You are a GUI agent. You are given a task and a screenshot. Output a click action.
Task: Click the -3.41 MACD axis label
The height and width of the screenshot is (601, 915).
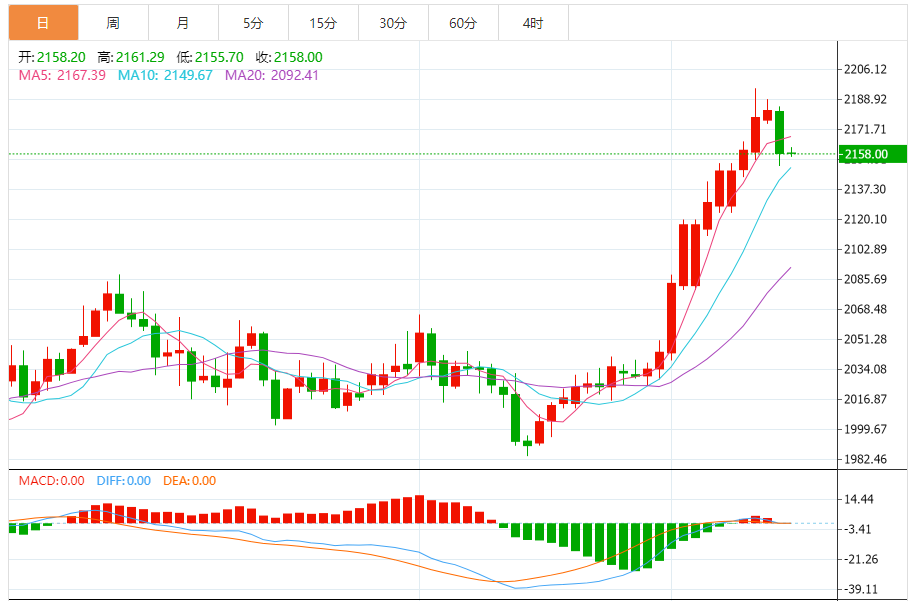(x=858, y=529)
